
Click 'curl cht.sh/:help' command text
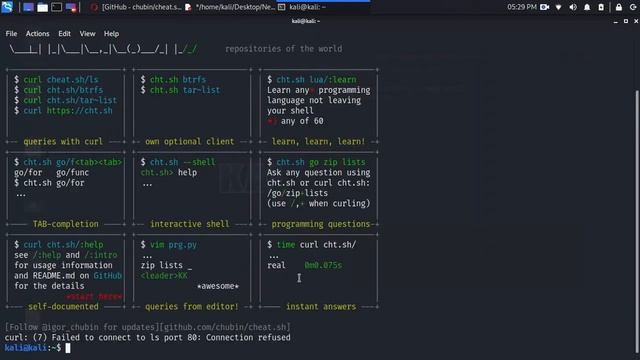pos(63,244)
